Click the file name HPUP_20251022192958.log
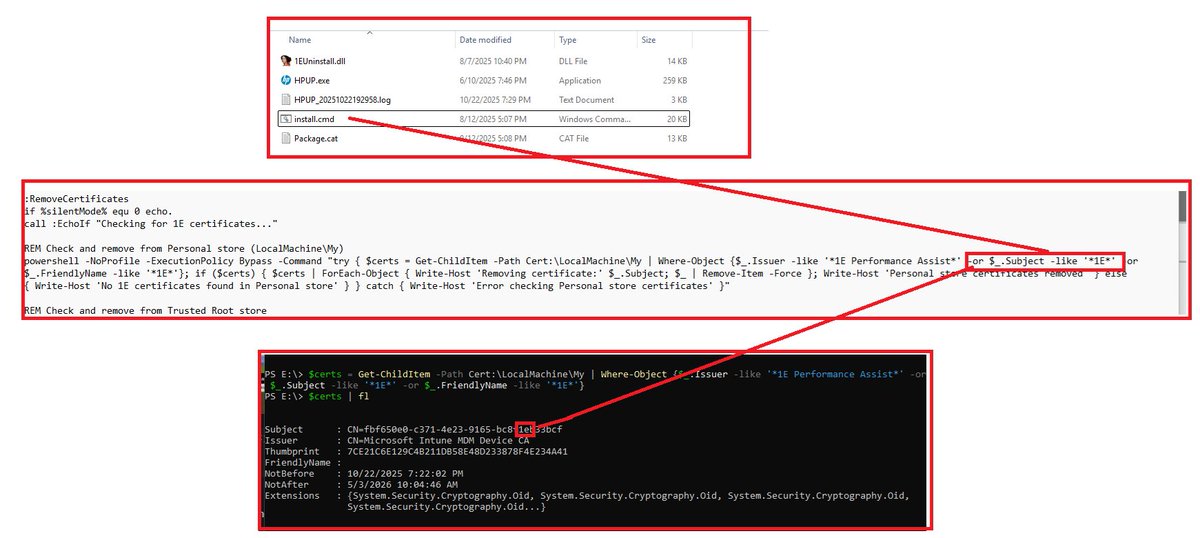This screenshot has height=538, width=1200. 341,99
